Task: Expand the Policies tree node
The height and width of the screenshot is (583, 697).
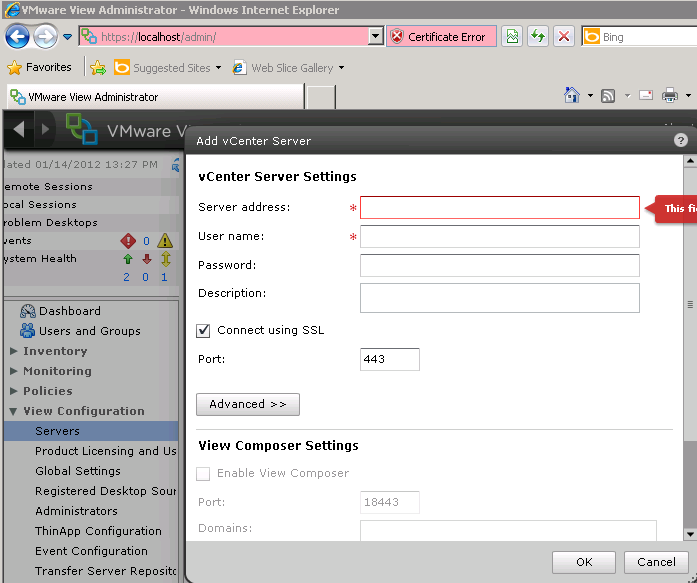Action: coord(13,391)
